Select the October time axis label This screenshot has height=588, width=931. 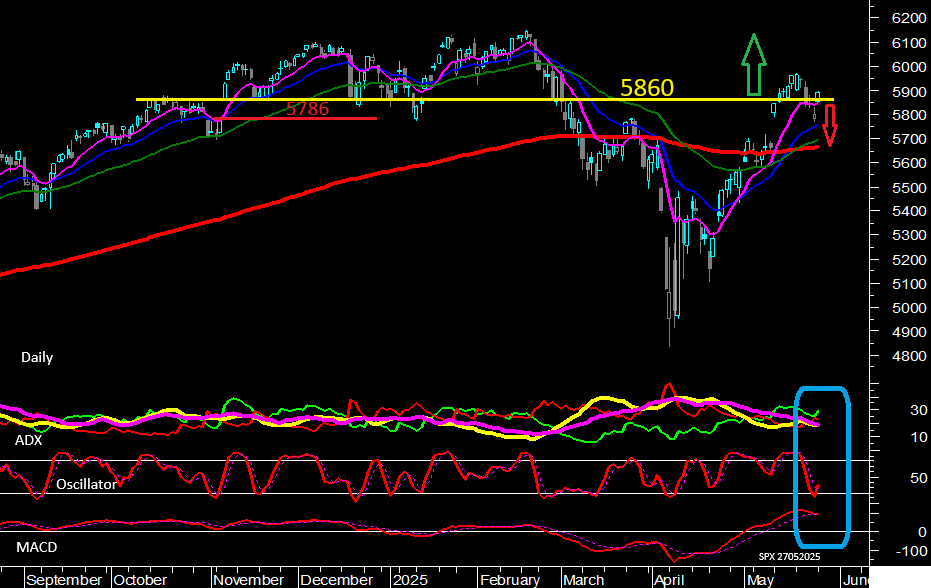click(x=140, y=580)
